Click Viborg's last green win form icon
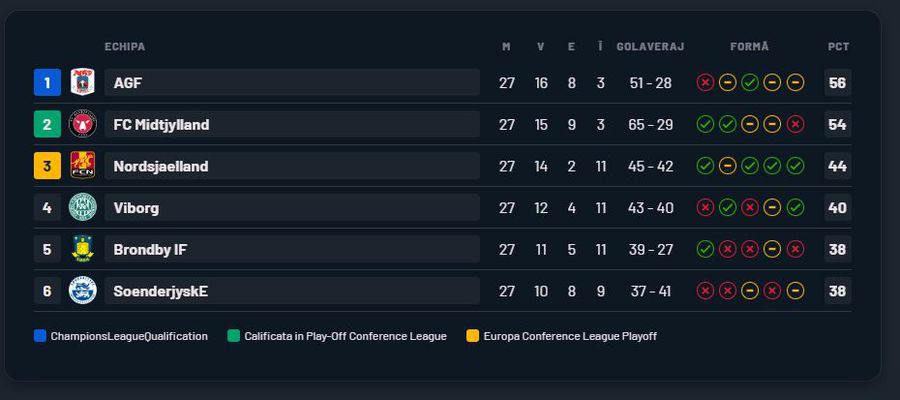Screen dimensions: 900x400 pyautogui.click(x=795, y=208)
